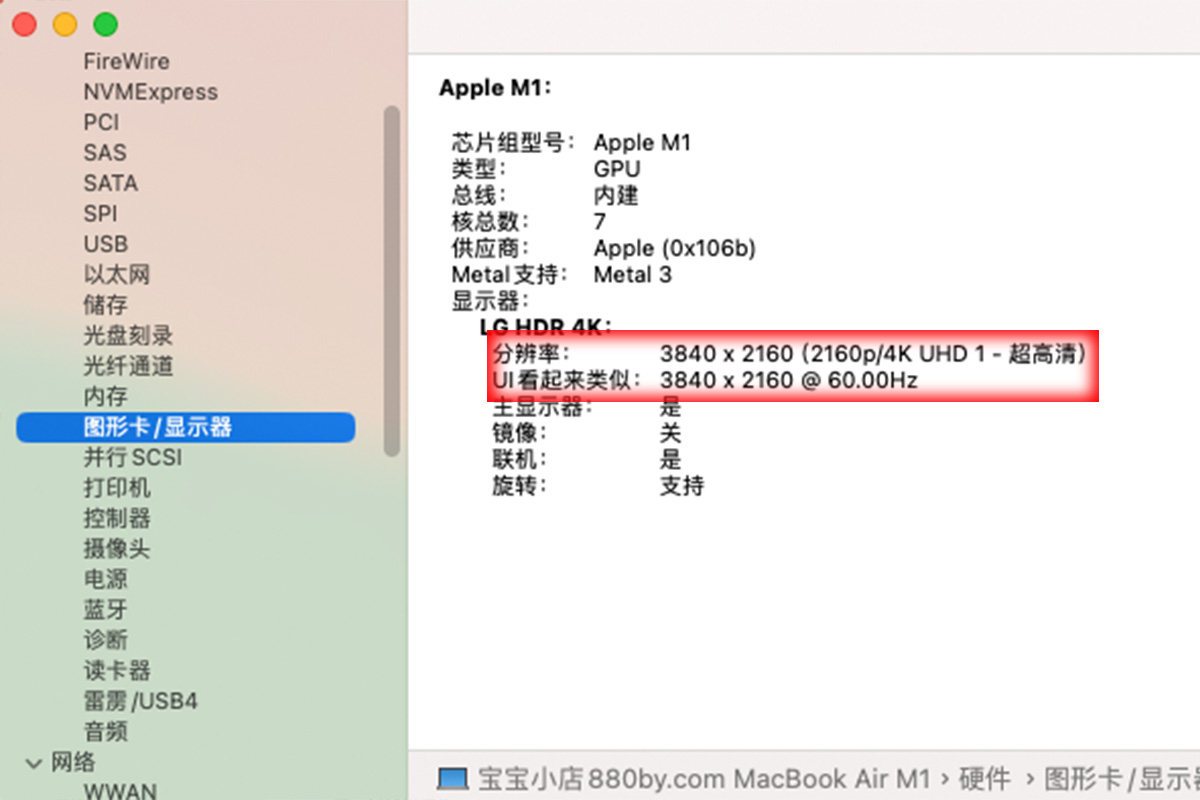Open the SPI sidebar entry

100,214
